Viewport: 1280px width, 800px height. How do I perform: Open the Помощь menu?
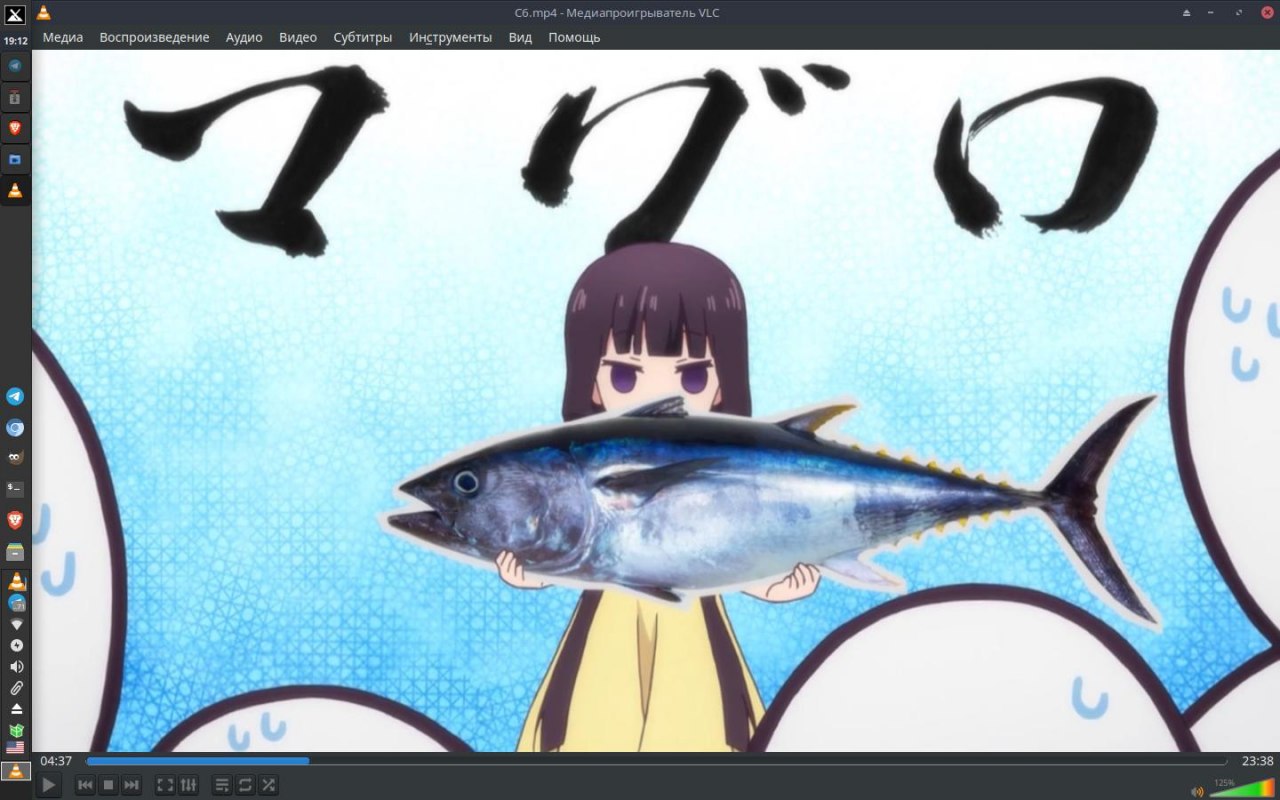click(574, 37)
